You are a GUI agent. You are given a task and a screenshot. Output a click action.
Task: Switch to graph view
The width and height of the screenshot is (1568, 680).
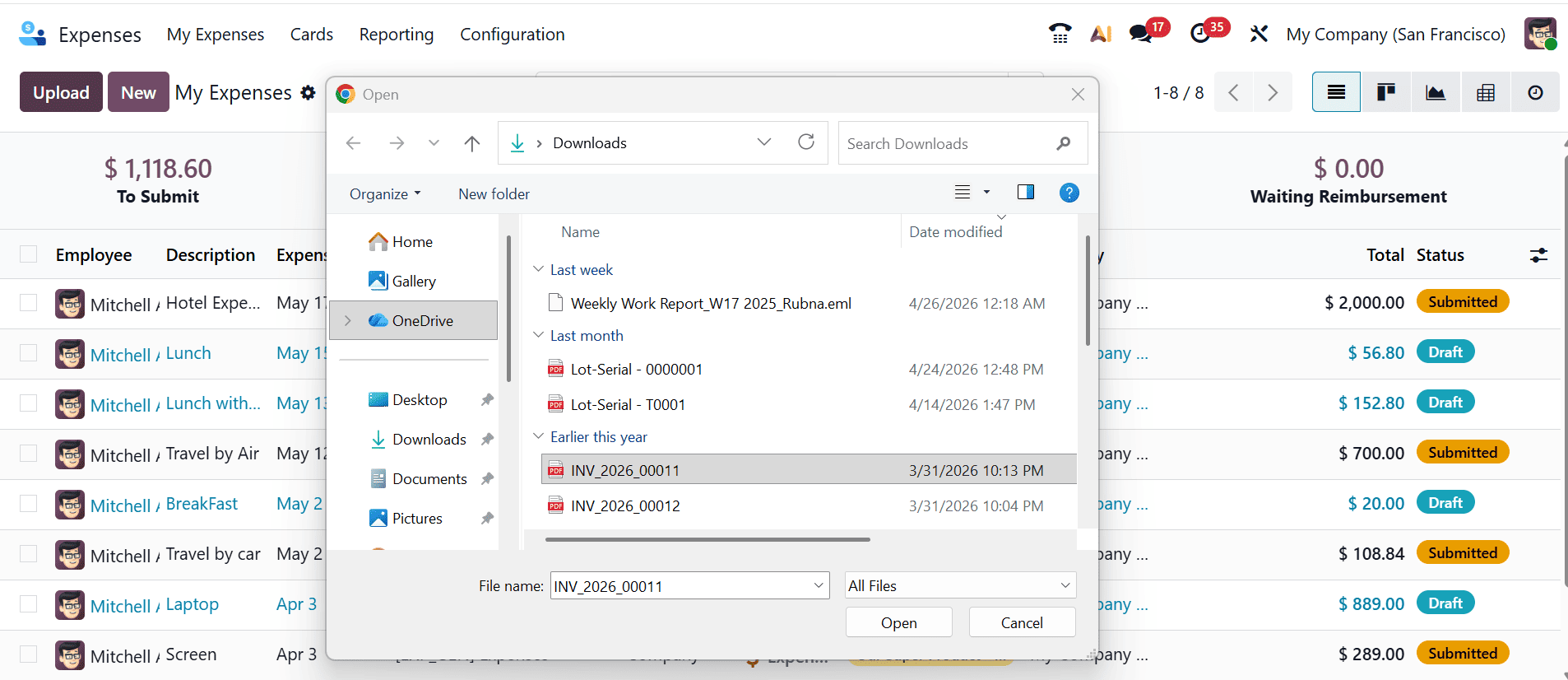click(1436, 92)
